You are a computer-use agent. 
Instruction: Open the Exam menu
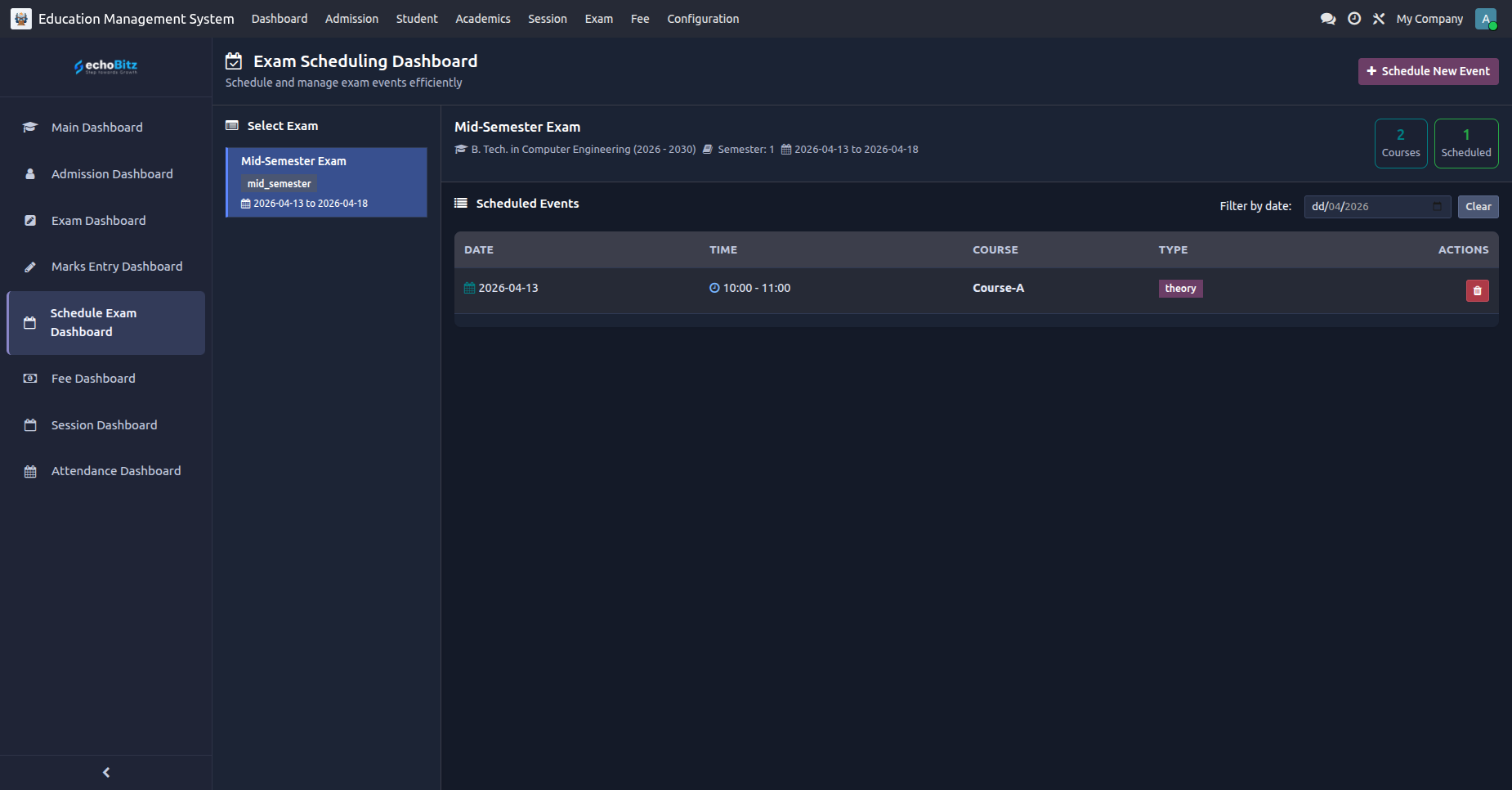[599, 19]
